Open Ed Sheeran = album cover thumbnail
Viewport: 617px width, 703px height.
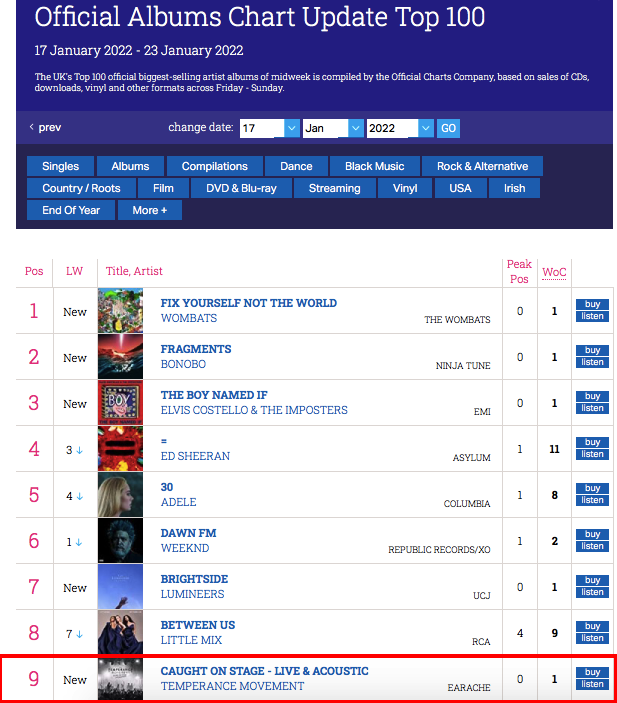[120, 449]
